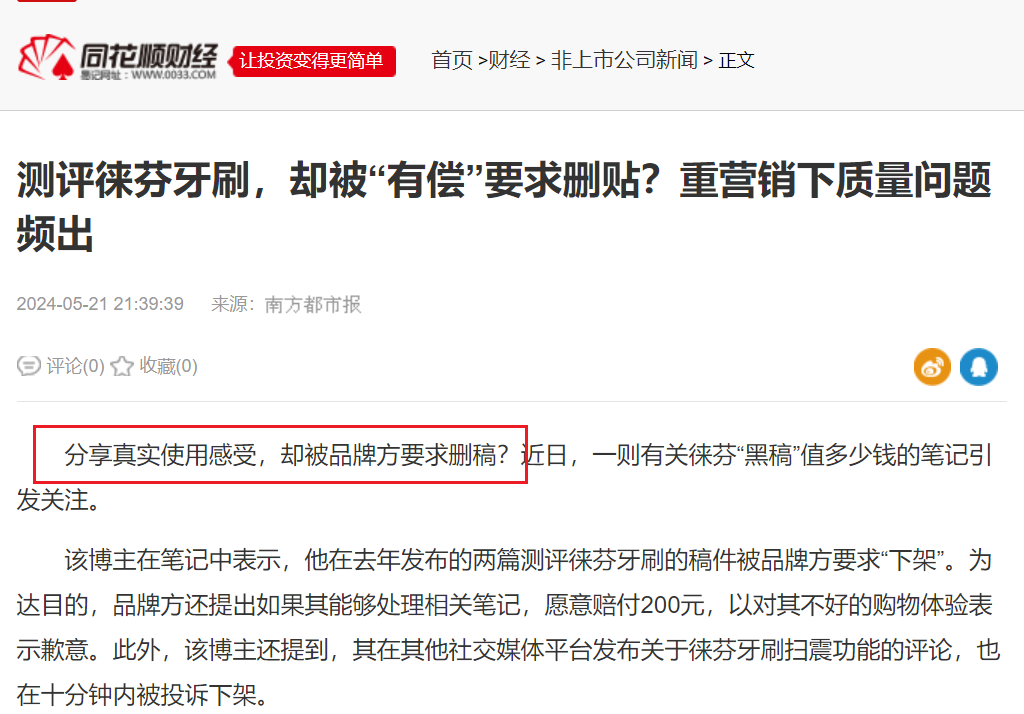Open 非上市公司新闻 breadcrumb link

[x=624, y=60]
